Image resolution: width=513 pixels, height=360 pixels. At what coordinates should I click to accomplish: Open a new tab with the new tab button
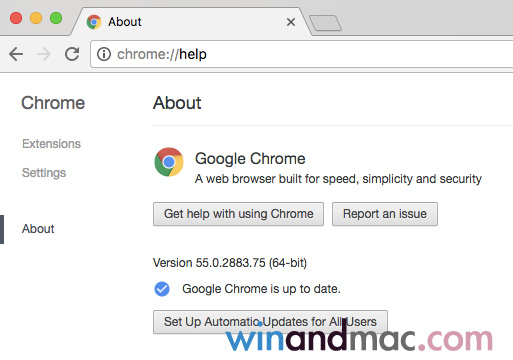(x=325, y=23)
